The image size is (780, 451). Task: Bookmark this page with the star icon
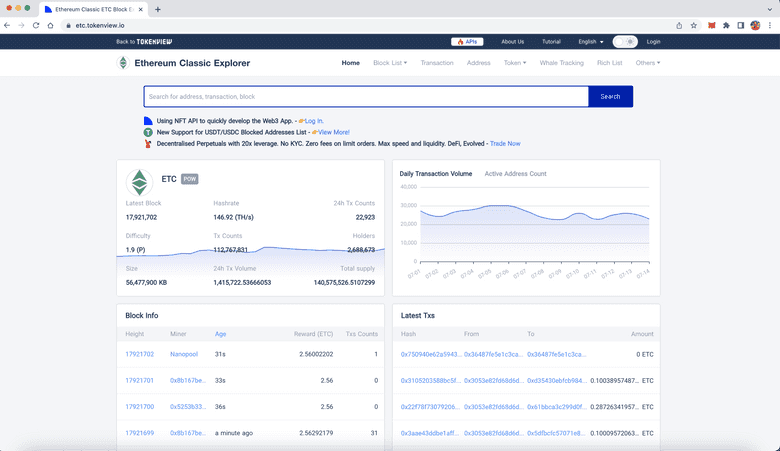coord(694,25)
